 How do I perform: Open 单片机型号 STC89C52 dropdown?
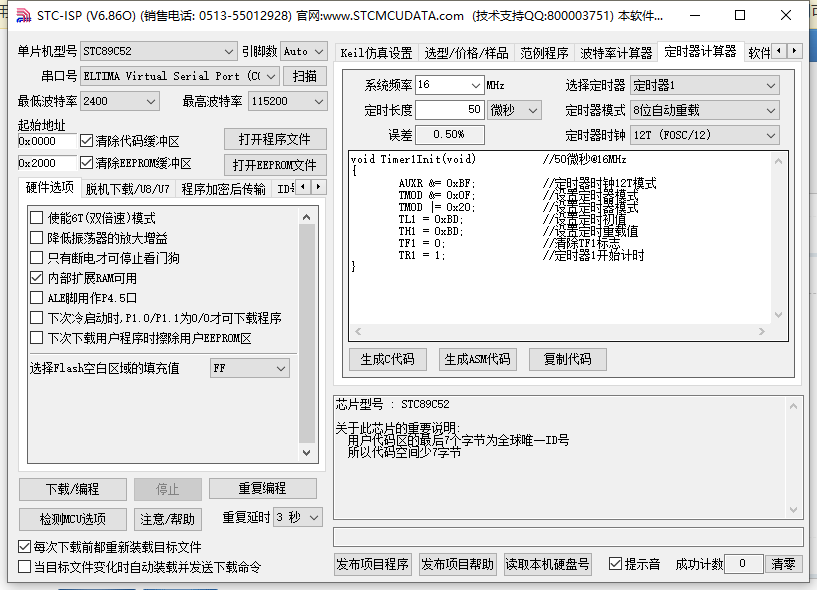tap(158, 51)
